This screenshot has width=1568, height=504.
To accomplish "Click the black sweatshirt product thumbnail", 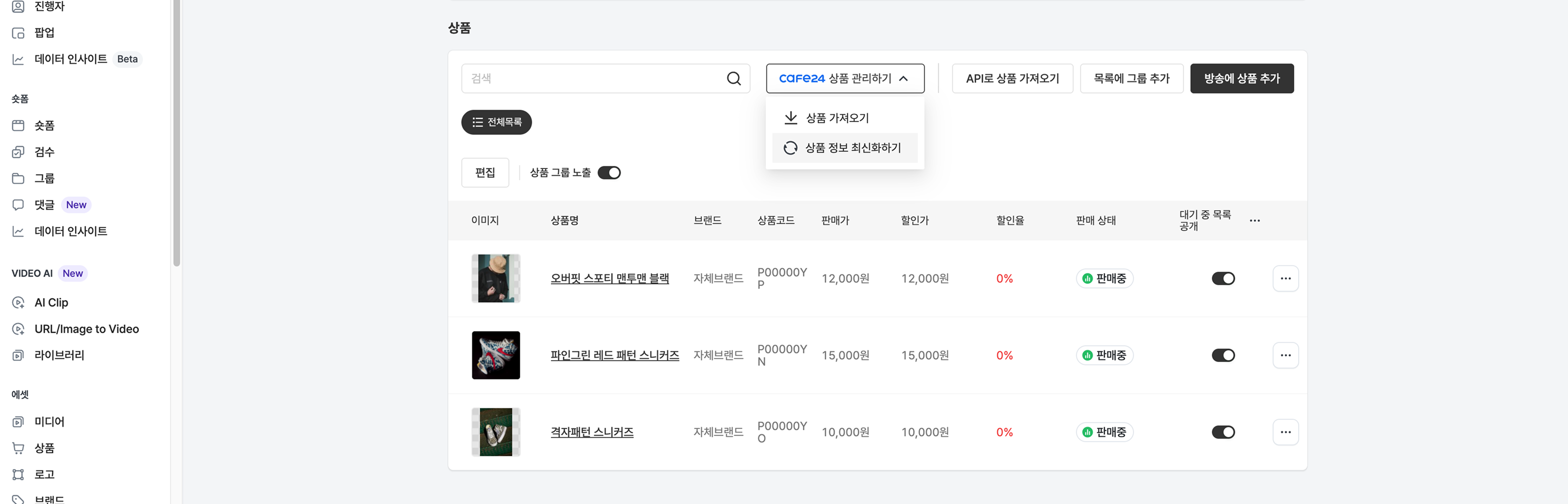I will click(496, 278).
